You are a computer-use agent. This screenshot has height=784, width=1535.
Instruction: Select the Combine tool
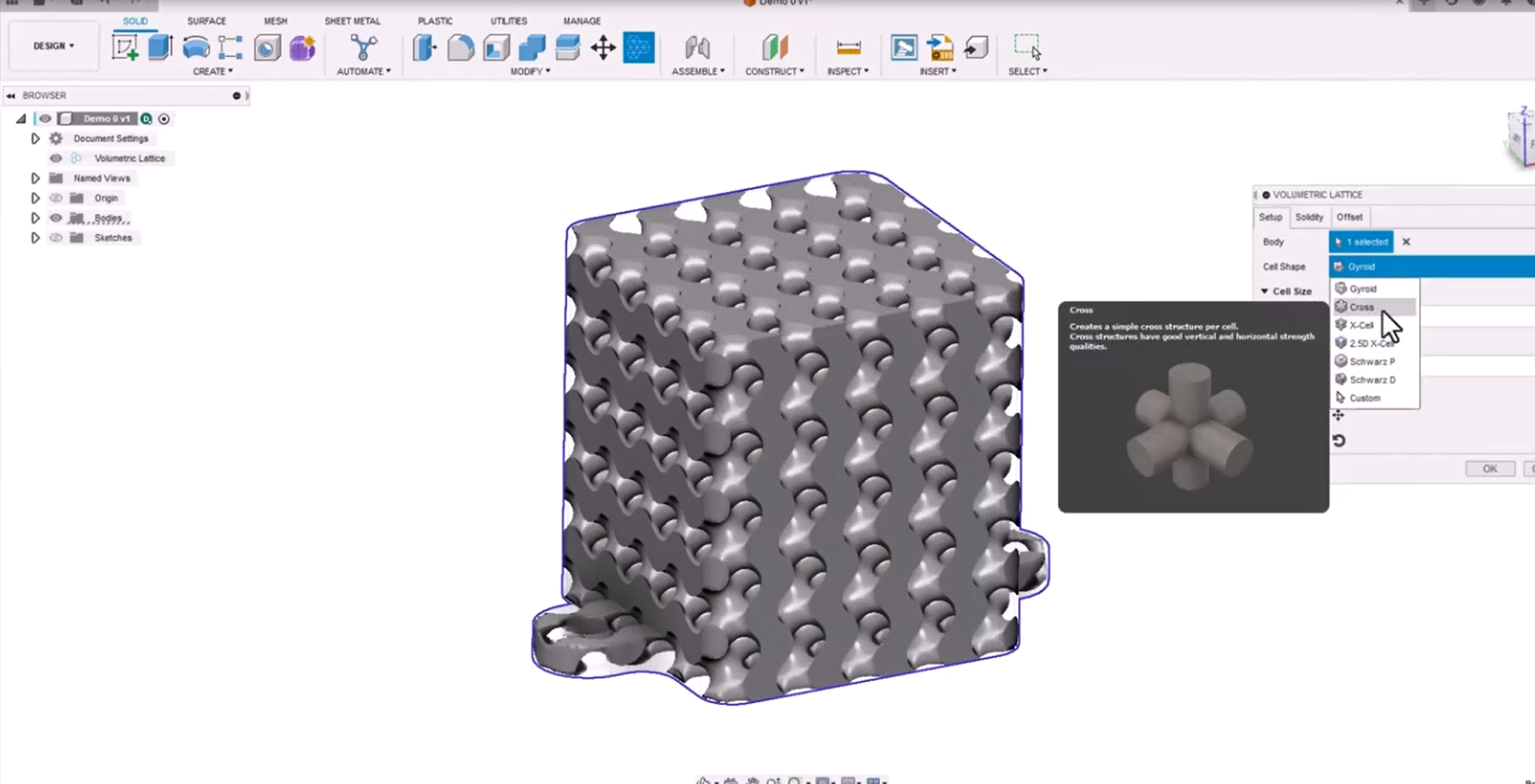pos(531,47)
